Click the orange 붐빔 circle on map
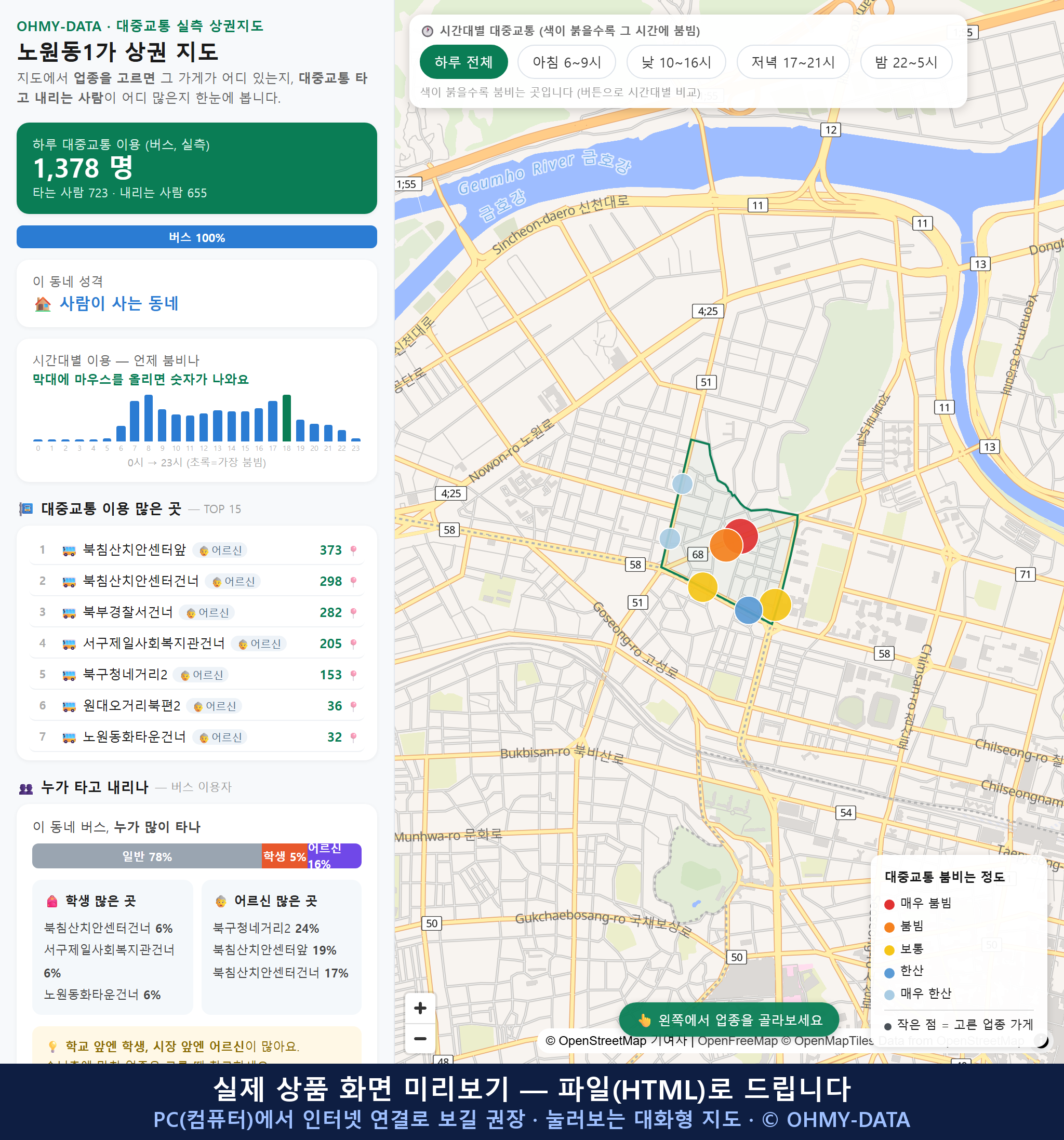Viewport: 1064px width, 1140px height. click(726, 545)
